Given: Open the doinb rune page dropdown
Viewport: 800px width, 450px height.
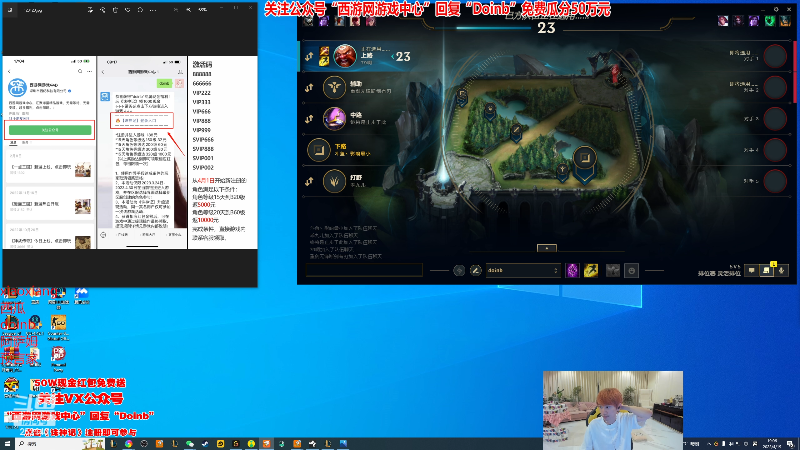Looking at the screenshot, I should [522, 270].
